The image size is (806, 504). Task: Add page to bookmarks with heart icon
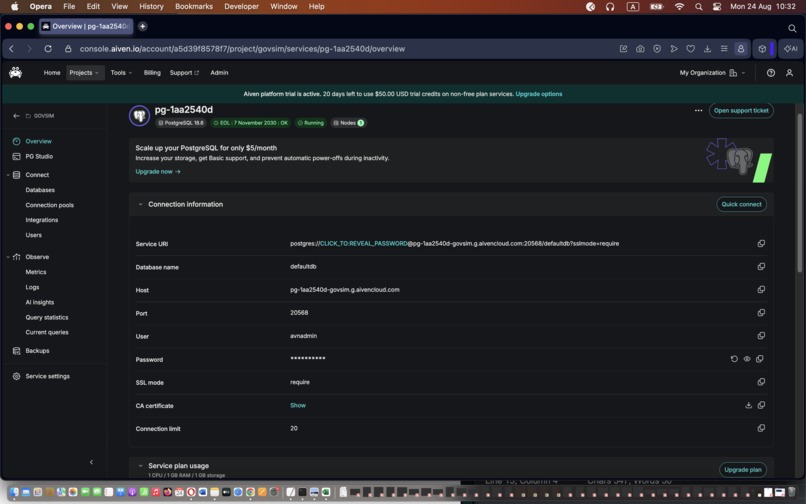pos(690,49)
